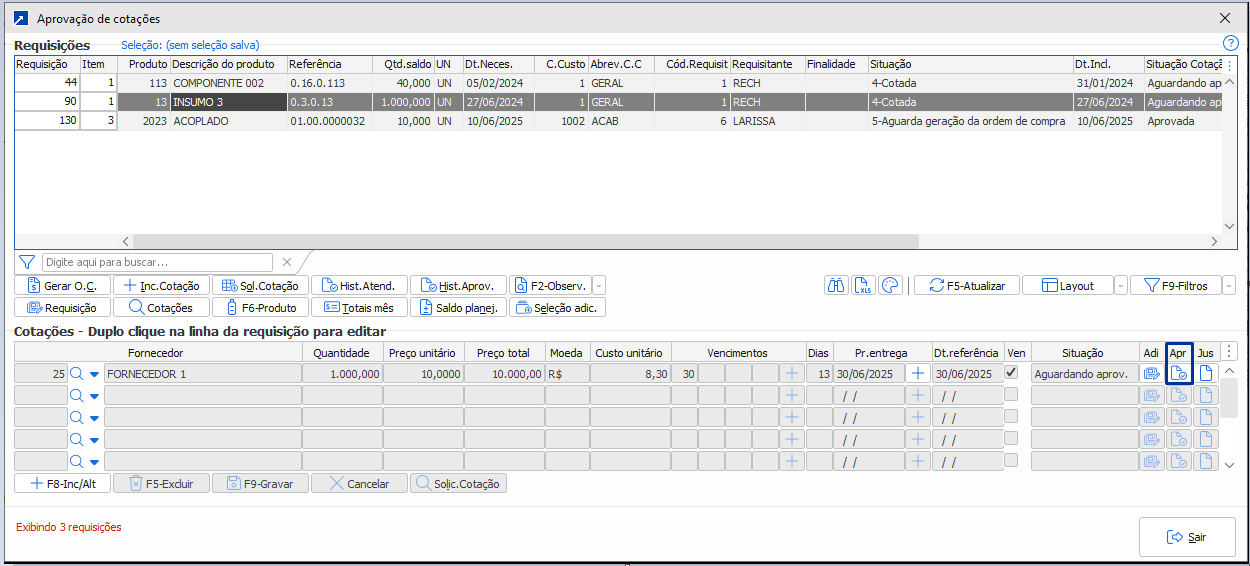
Task: Open the dropdown arrow next to Layout
Action: [x=1120, y=286]
